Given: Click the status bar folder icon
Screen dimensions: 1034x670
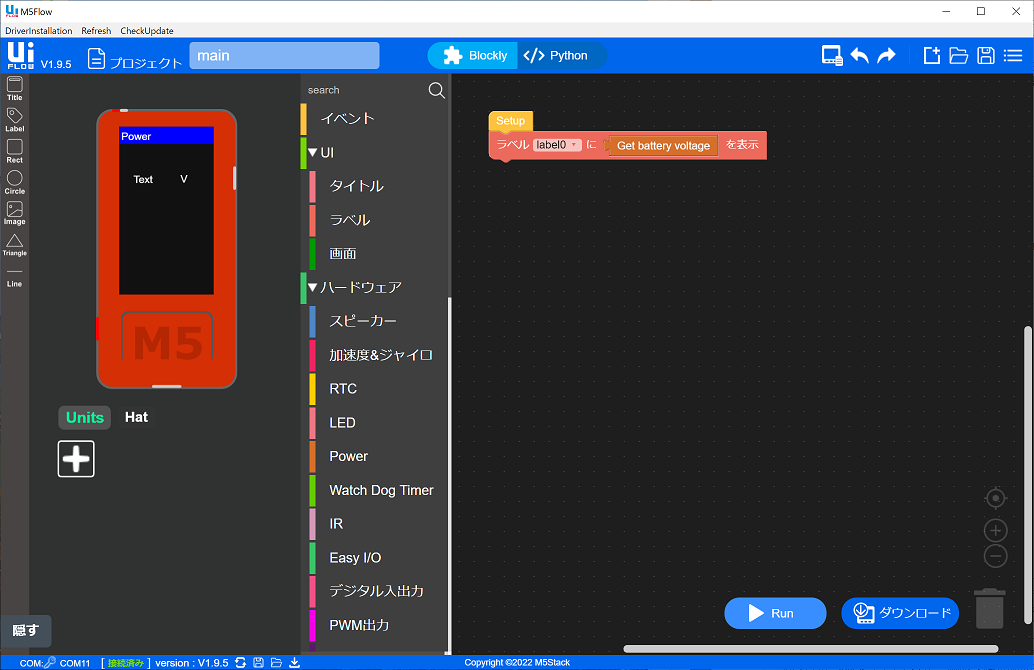Looking at the screenshot, I should (x=276, y=663).
